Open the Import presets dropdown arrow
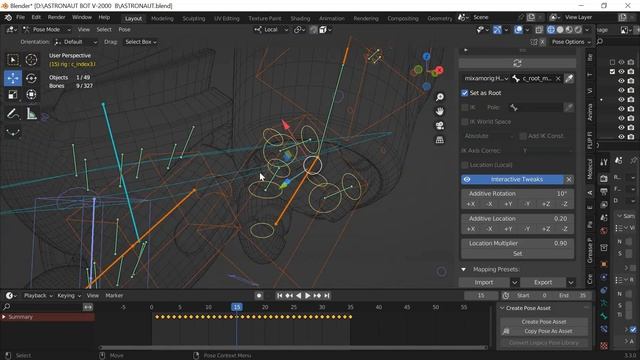The width and height of the screenshot is (640, 360). (x=514, y=282)
